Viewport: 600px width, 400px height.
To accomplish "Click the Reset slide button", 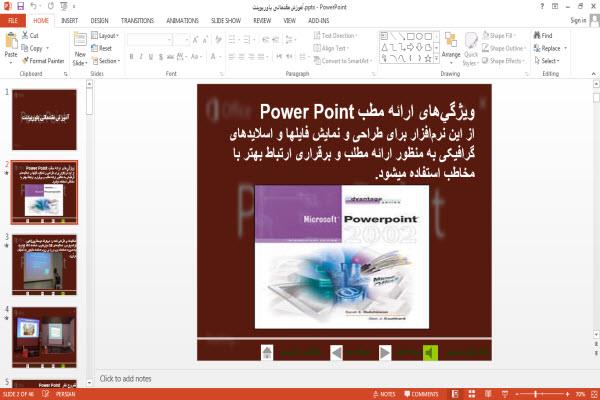I will (101, 48).
